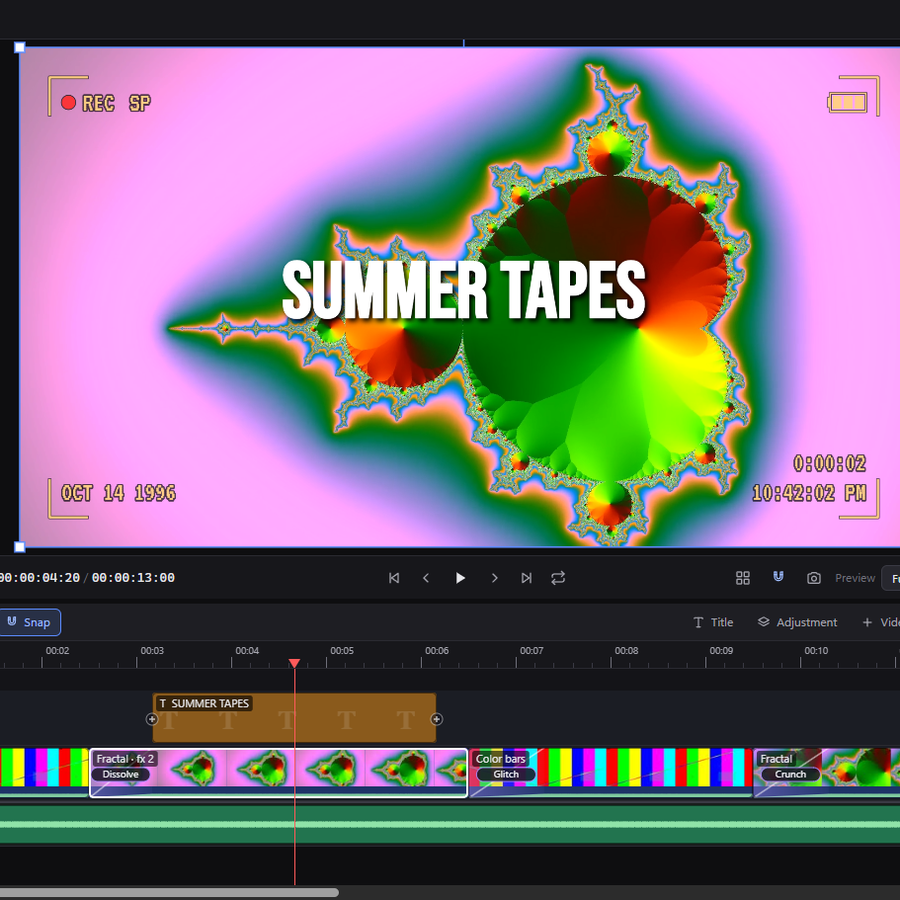Click the 00:03 ruler mark
Screen dimensions: 900x900
coord(152,651)
